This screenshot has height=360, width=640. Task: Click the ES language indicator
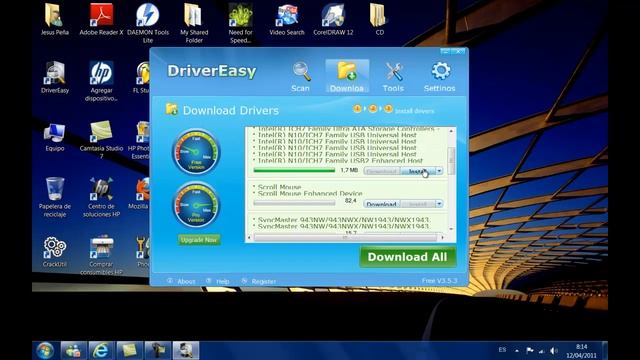(x=502, y=350)
